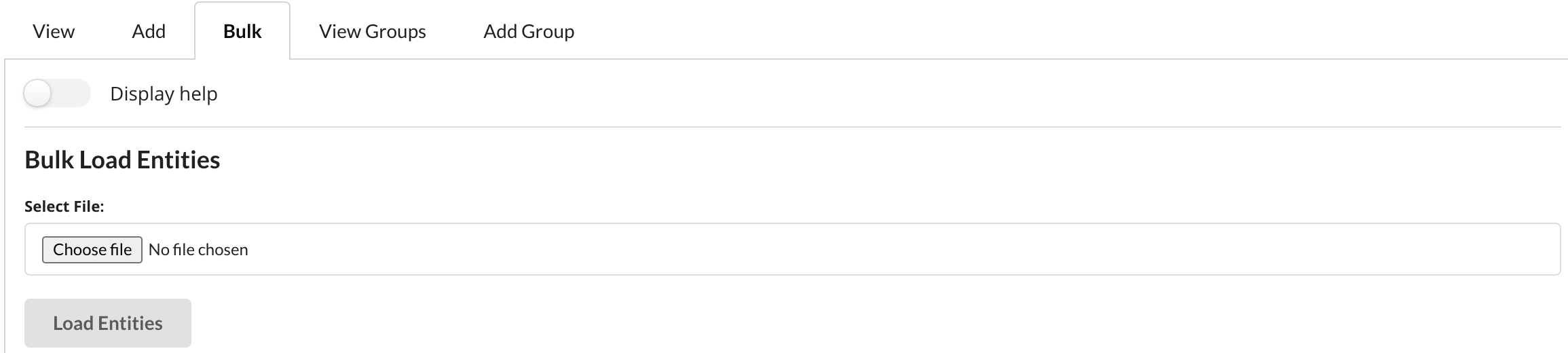Click empty tab bar right of Add Group
Image resolution: width=1568 pixels, height=353 pixels.
coord(1018,31)
